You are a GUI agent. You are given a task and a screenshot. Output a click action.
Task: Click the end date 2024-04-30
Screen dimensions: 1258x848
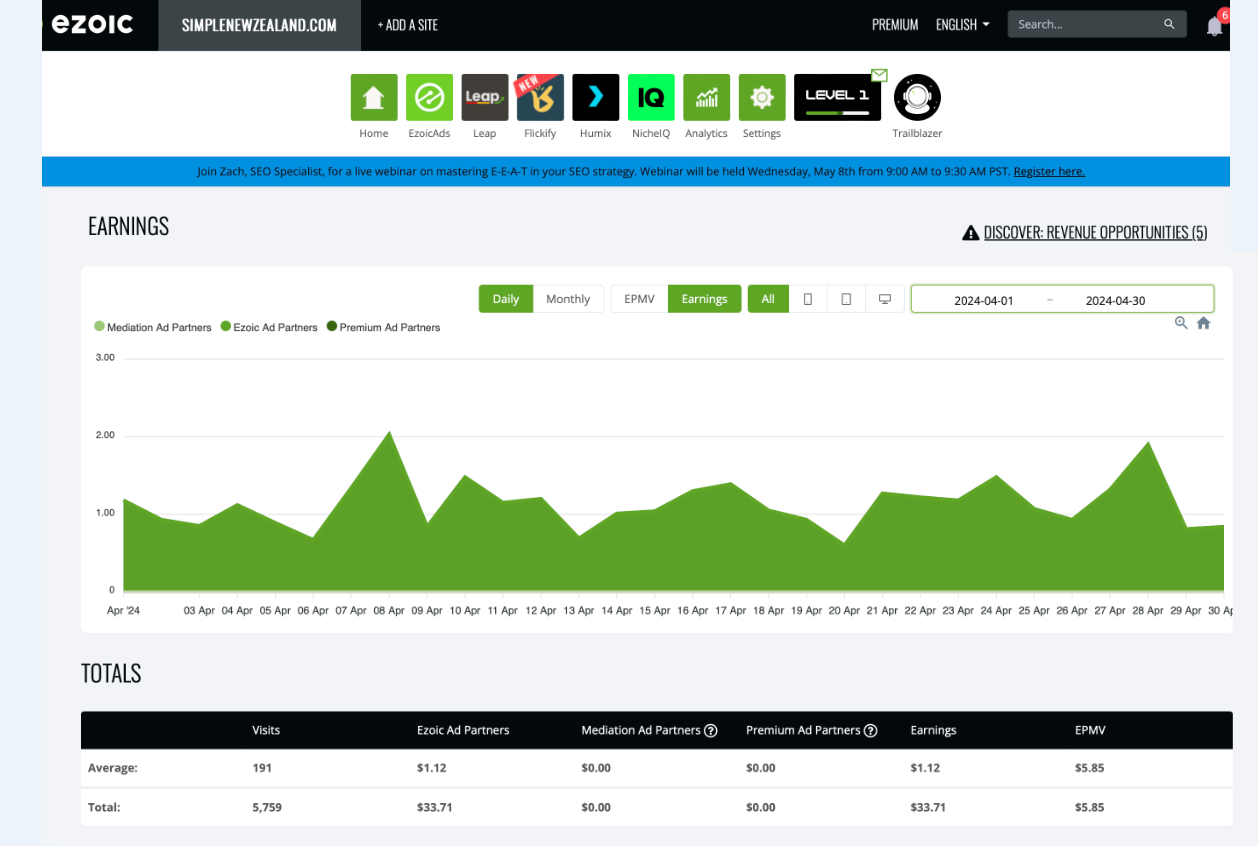(1116, 300)
